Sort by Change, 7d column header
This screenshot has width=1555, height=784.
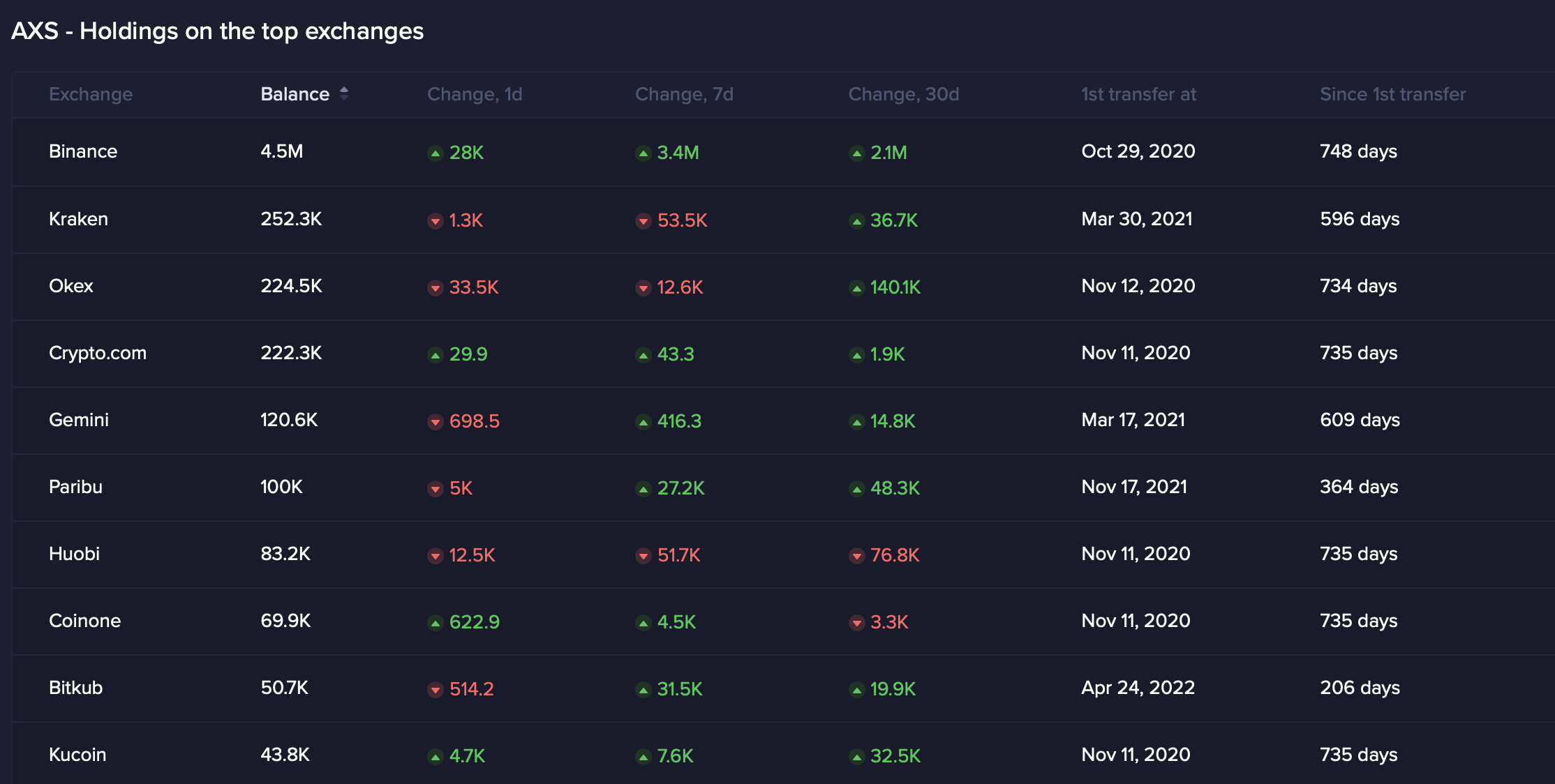point(684,94)
